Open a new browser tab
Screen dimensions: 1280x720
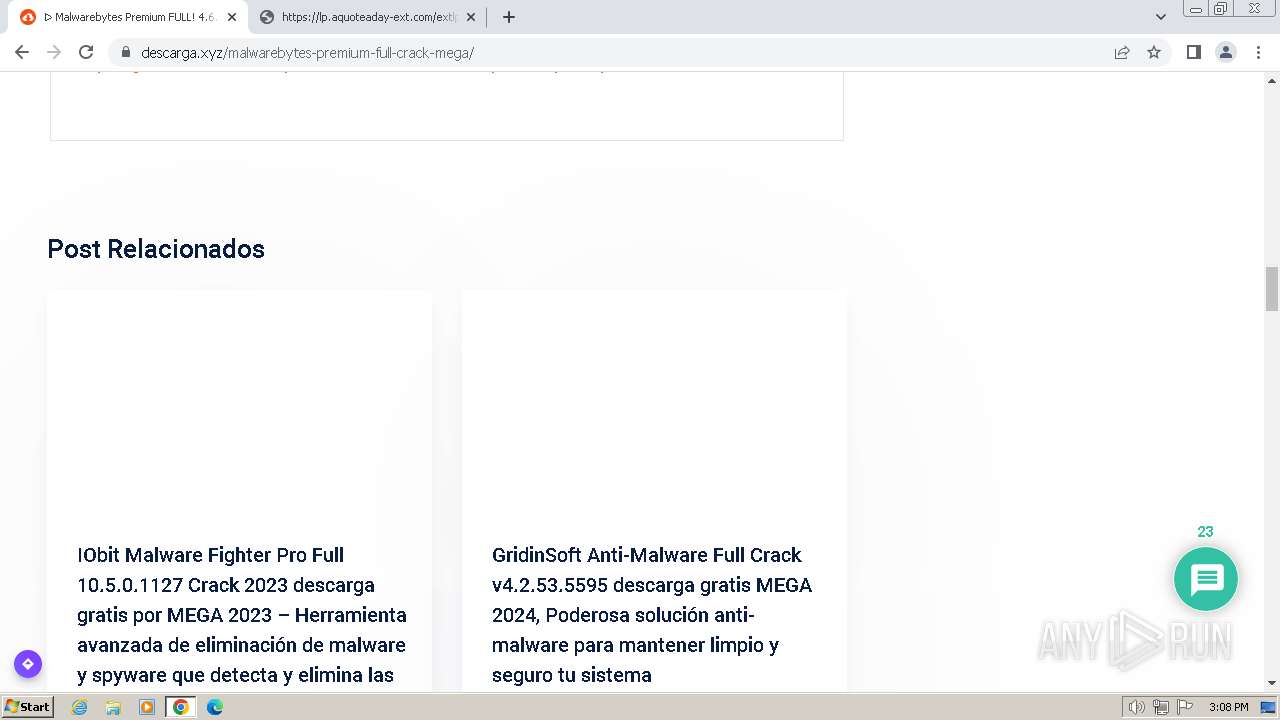point(508,17)
